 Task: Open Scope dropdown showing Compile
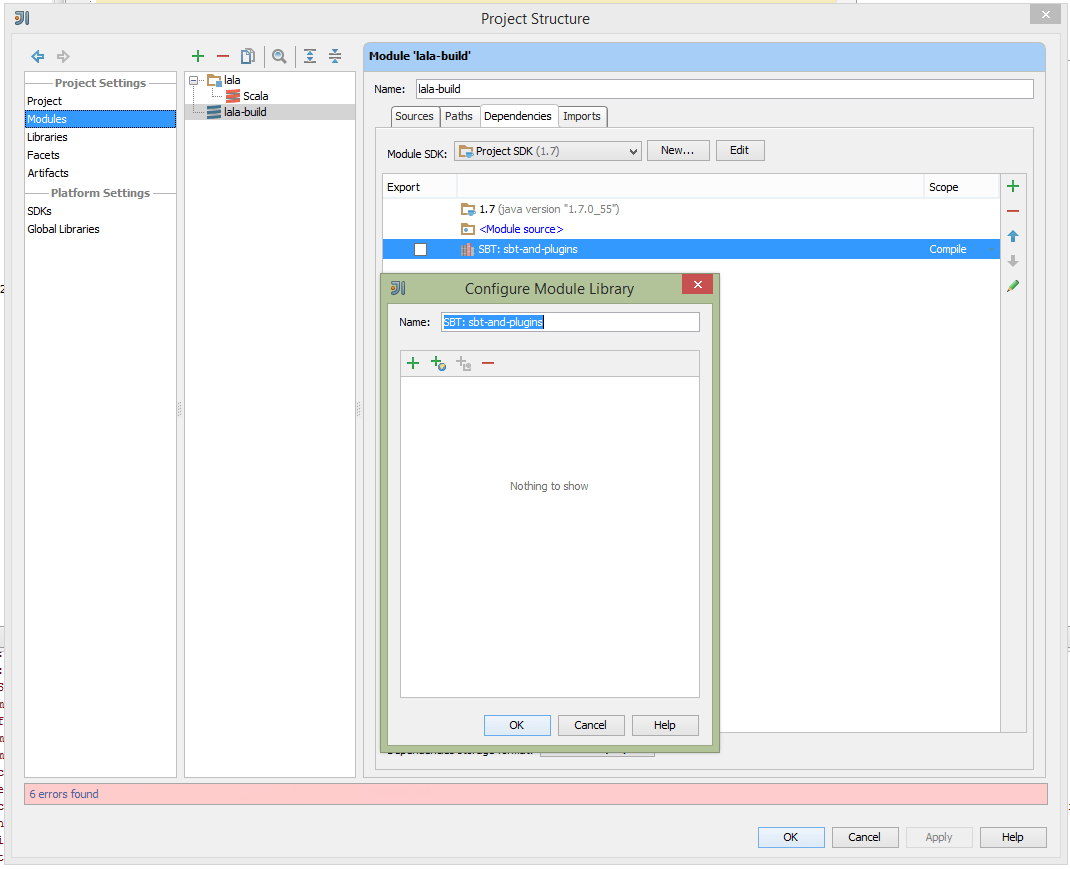tap(959, 249)
